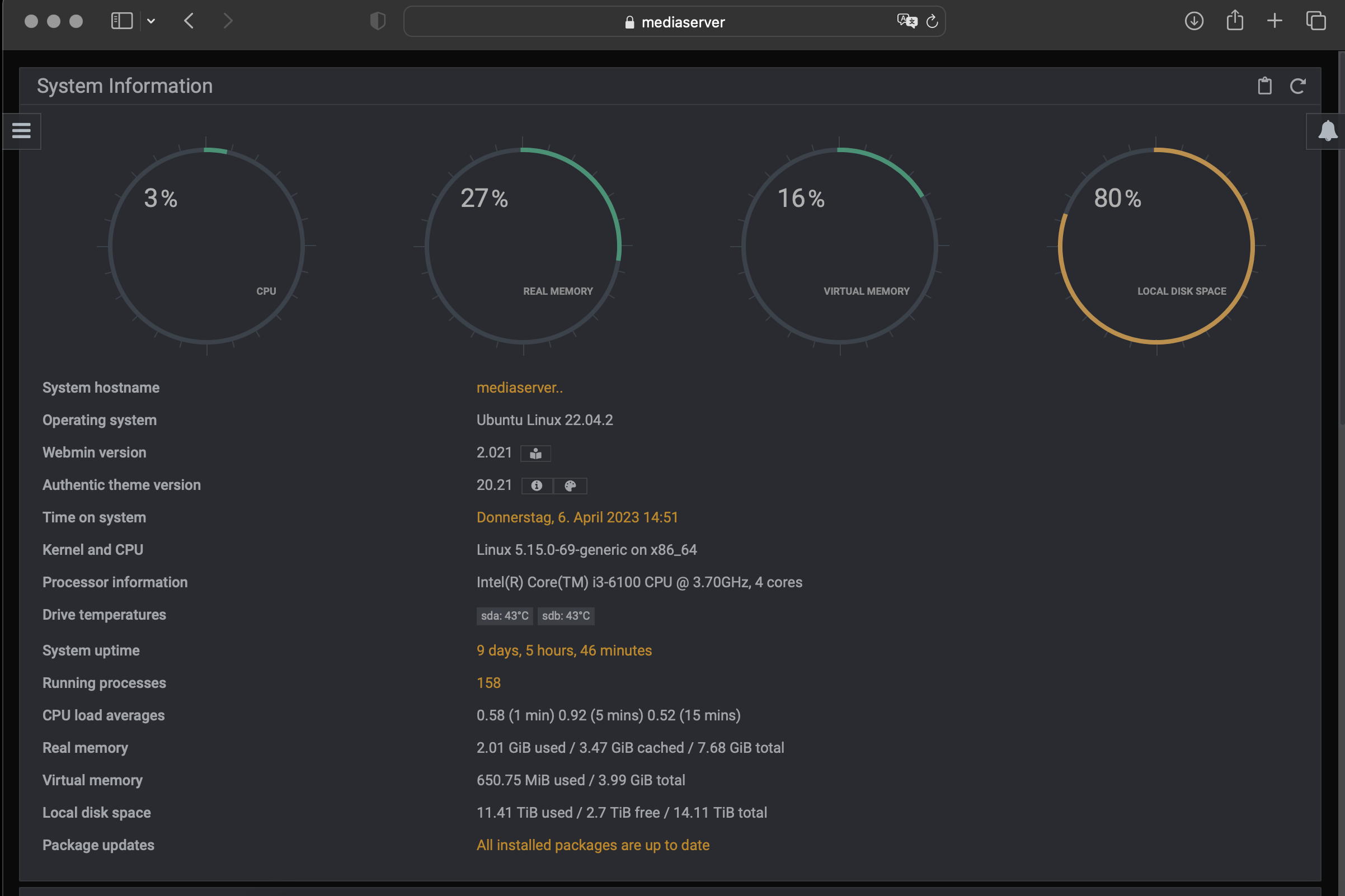Open the system uptime link
This screenshot has height=896, width=1345.
pos(563,650)
